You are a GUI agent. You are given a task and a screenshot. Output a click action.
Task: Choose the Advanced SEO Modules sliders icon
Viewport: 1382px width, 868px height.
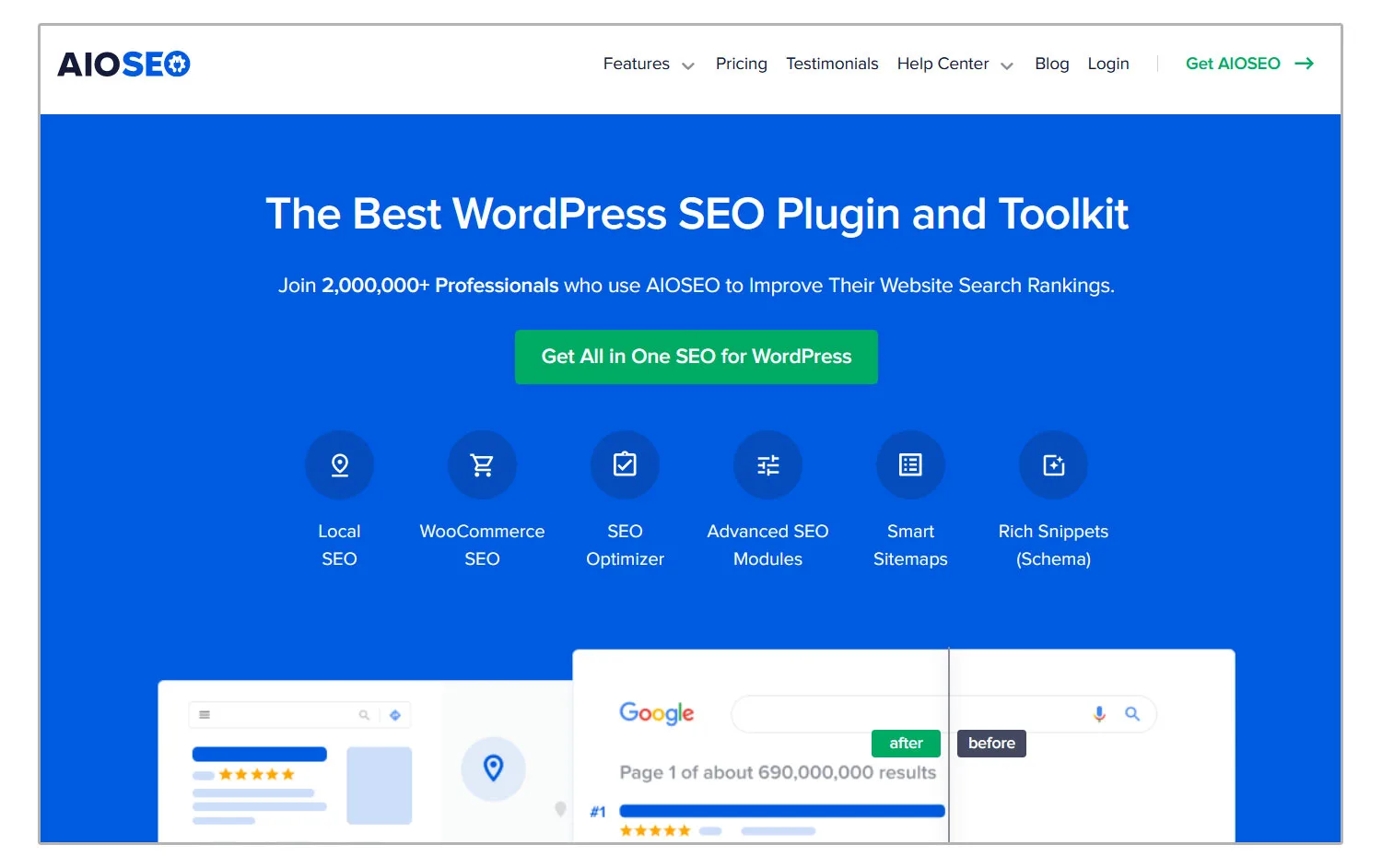coord(767,465)
